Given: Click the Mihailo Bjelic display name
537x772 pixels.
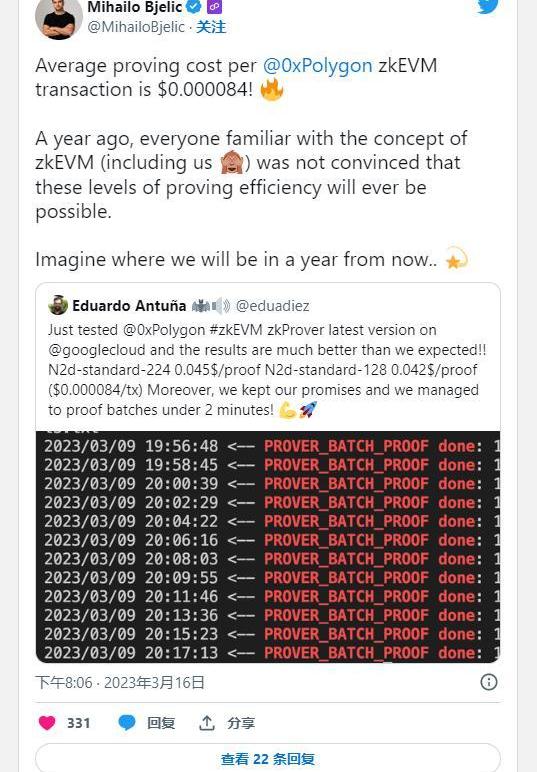Looking at the screenshot, I should point(134,7).
